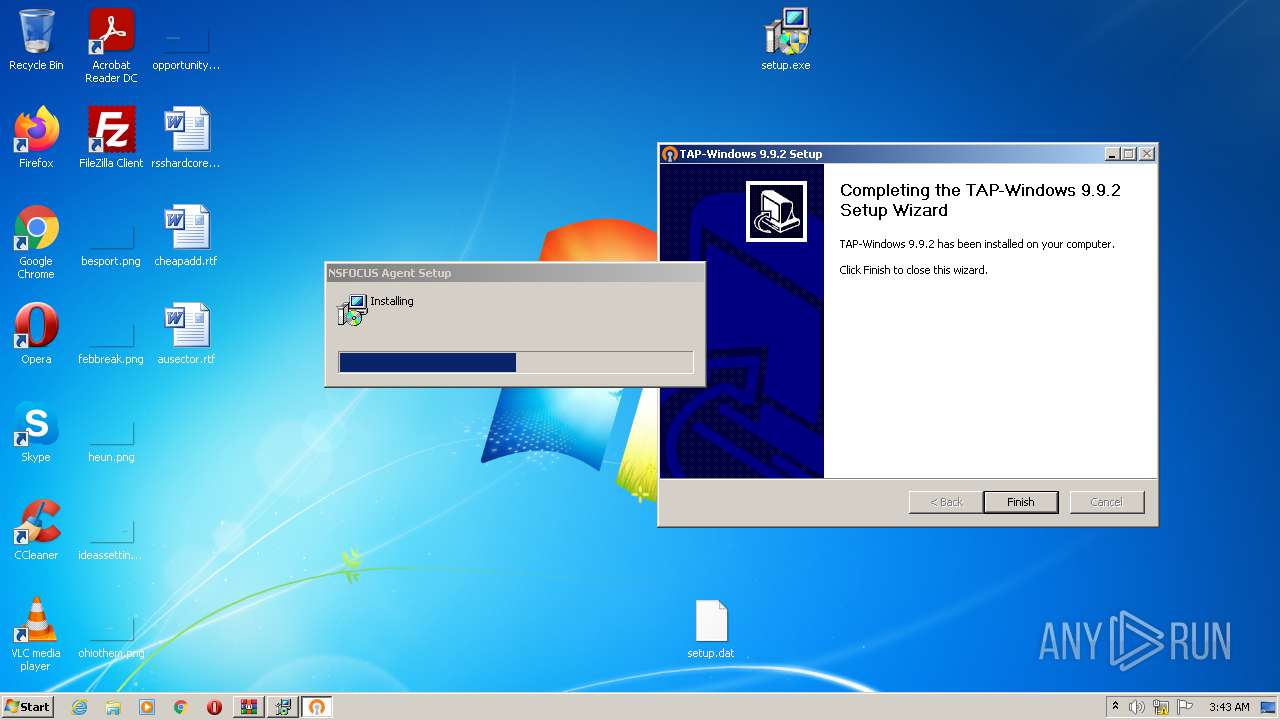Image resolution: width=1280 pixels, height=720 pixels.
Task: Click Finish in the TAP-Windows Setup wizard
Action: [1020, 502]
